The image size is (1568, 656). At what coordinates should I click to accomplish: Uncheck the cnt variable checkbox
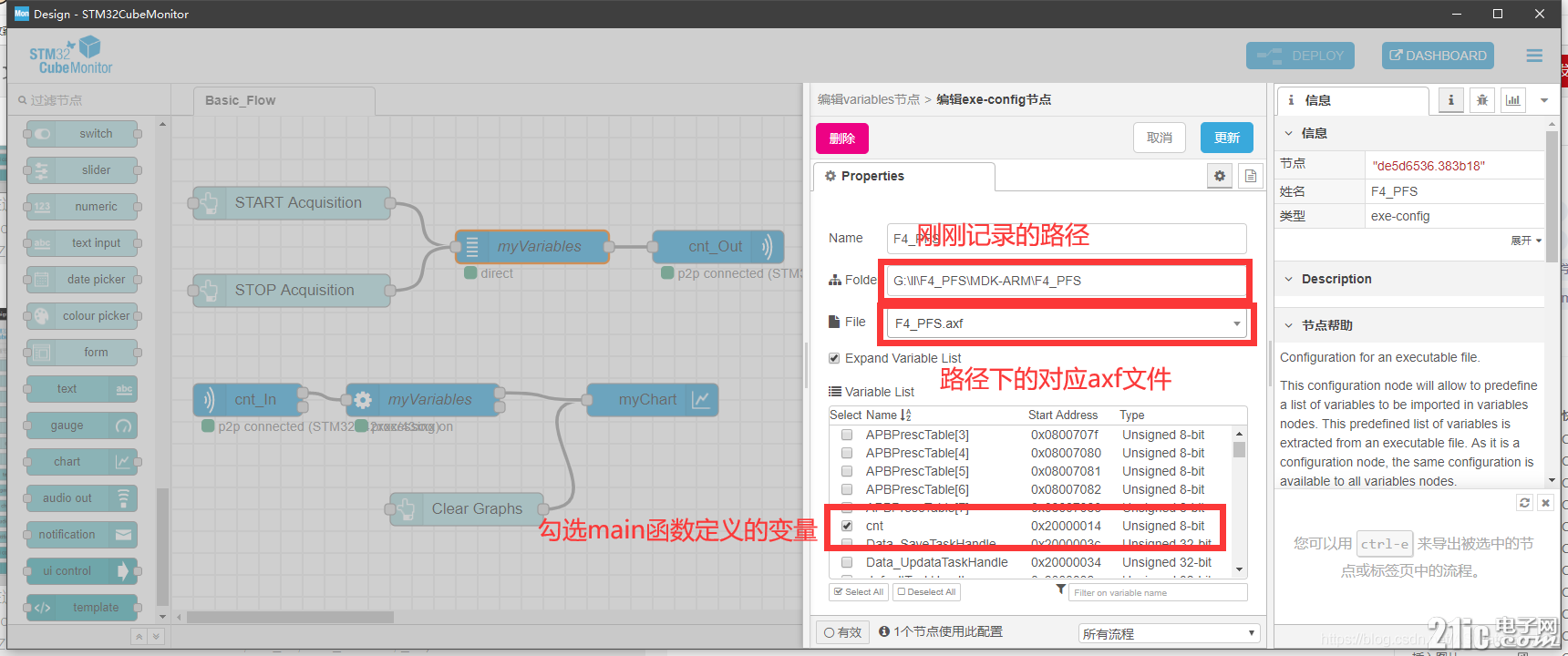[x=847, y=527]
